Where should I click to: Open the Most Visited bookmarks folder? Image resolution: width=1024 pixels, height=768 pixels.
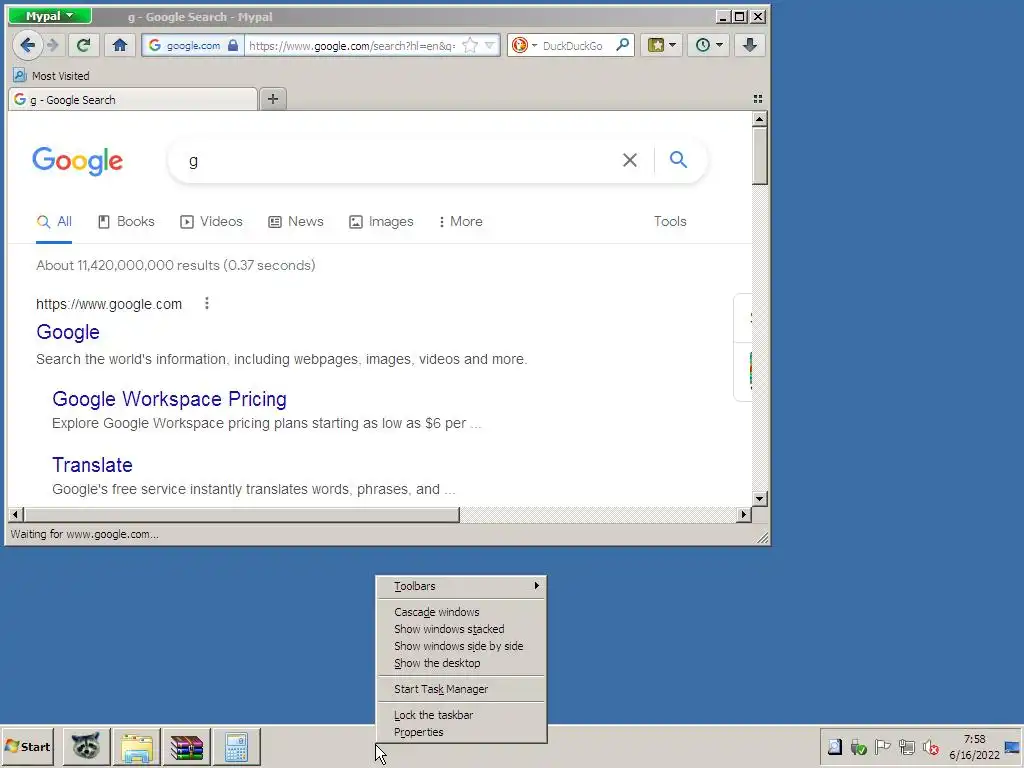pyautogui.click(x=52, y=76)
